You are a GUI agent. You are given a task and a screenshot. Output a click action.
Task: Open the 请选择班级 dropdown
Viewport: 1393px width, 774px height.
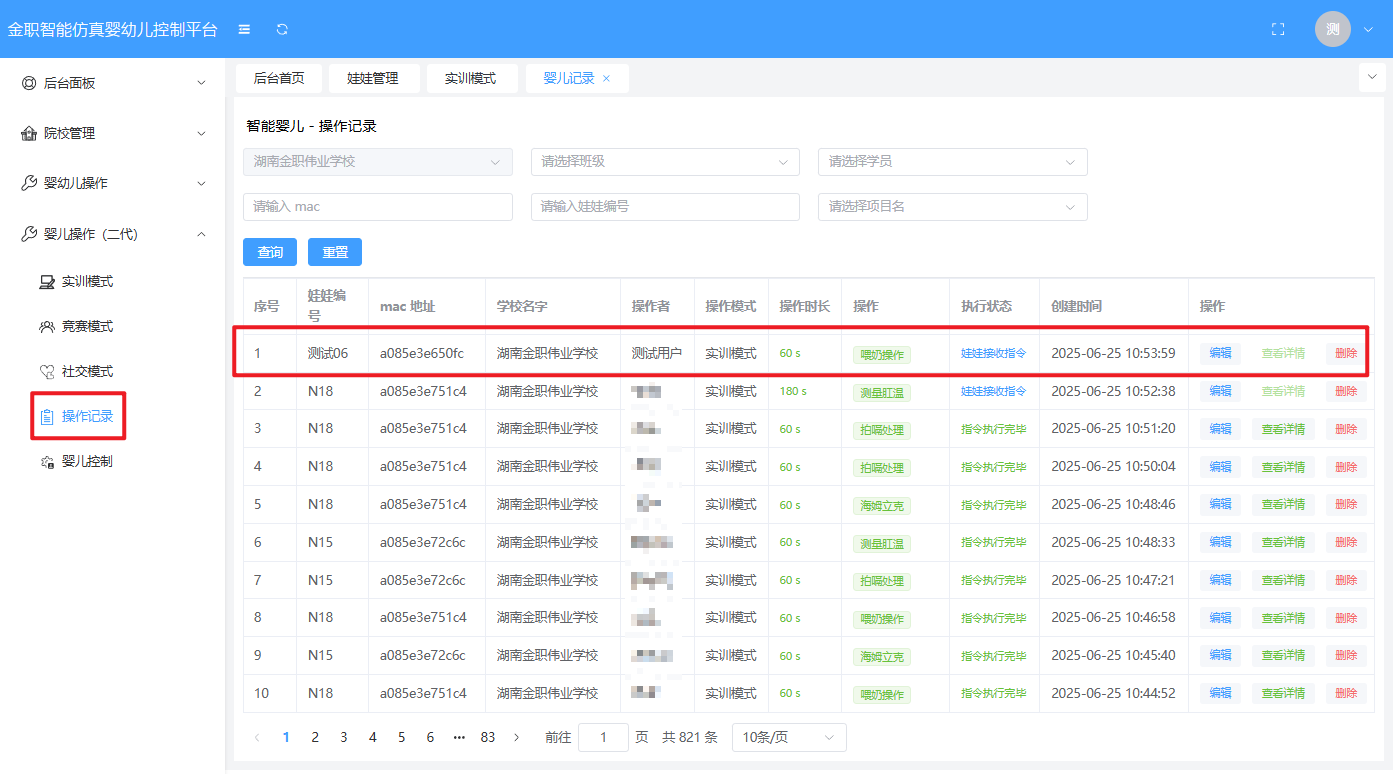(x=665, y=161)
